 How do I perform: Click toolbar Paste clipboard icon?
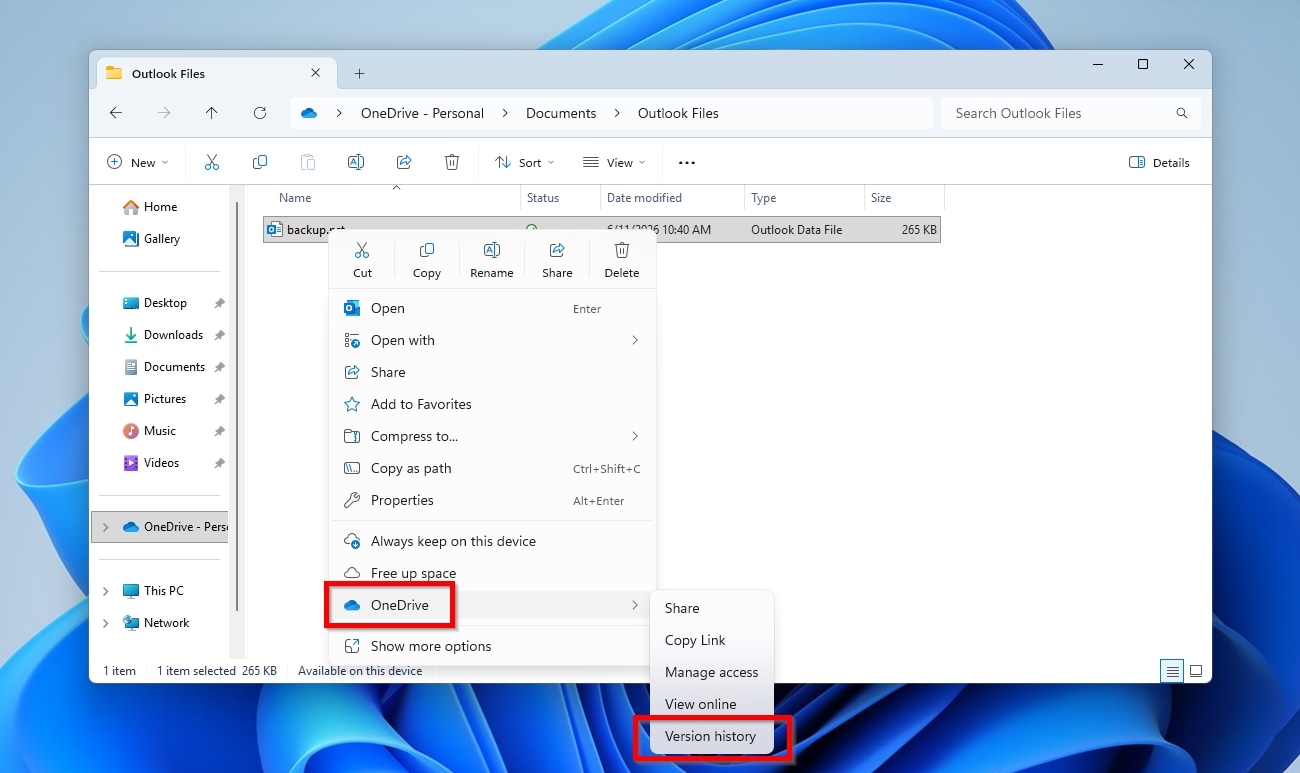308,162
